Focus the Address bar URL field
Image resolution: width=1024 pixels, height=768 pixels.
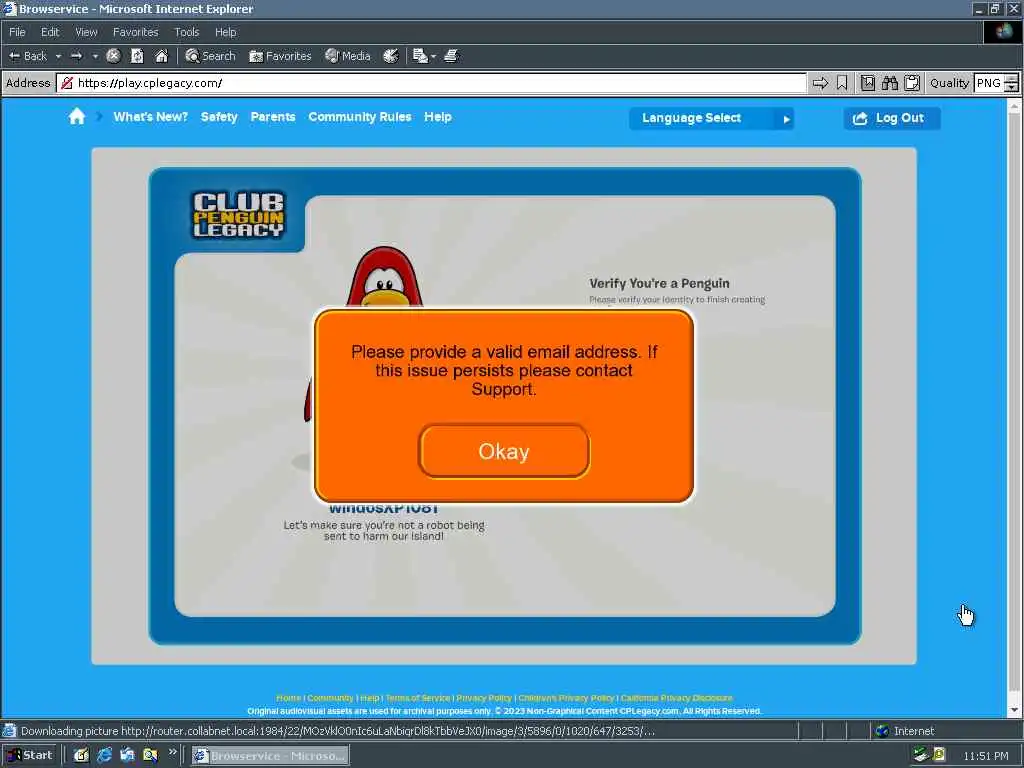(x=431, y=83)
